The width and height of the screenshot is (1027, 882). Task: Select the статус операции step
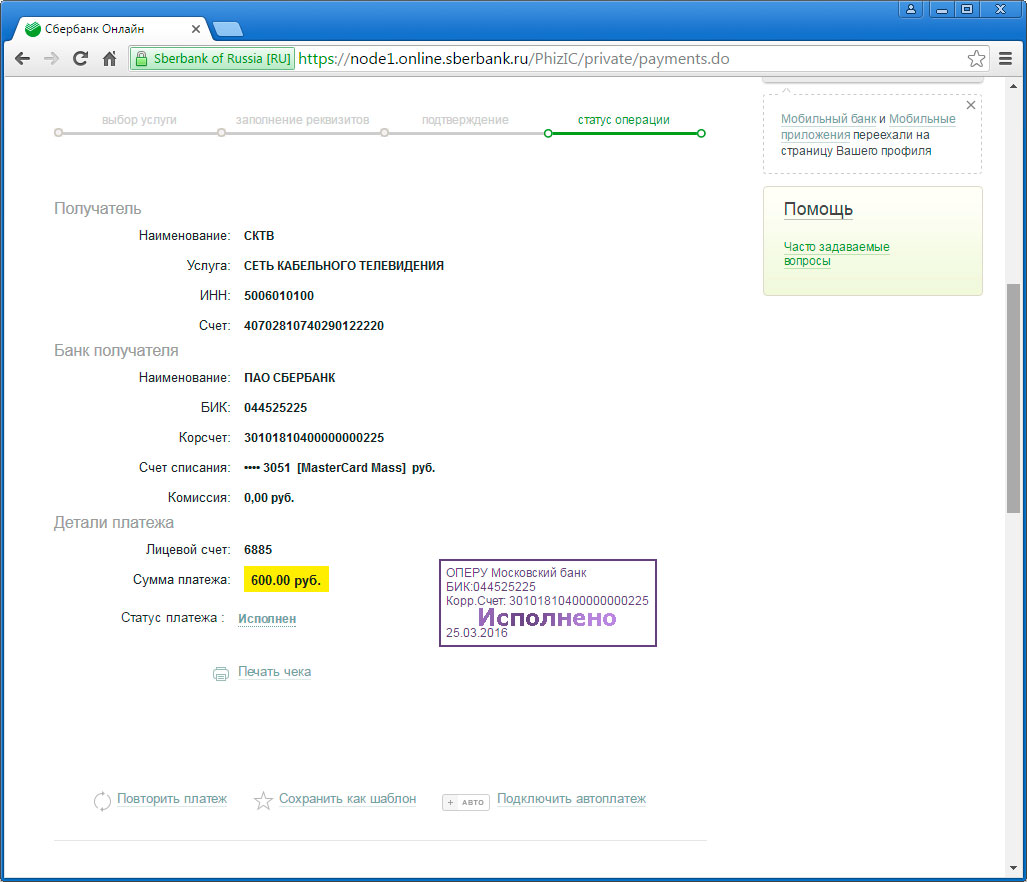[624, 120]
